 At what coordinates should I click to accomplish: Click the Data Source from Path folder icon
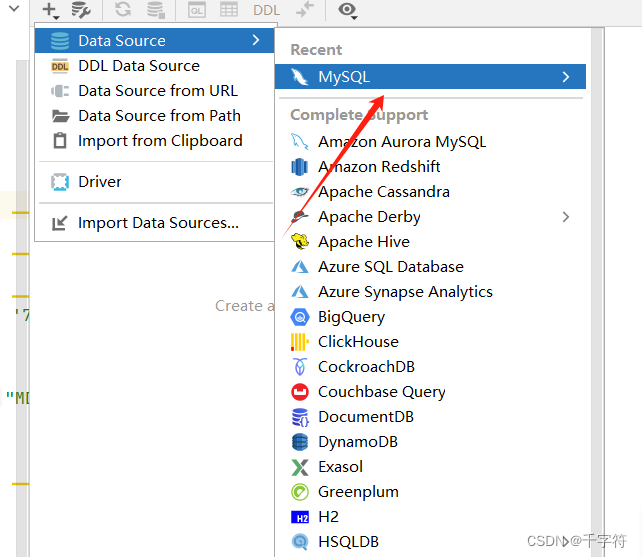pyautogui.click(x=60, y=116)
